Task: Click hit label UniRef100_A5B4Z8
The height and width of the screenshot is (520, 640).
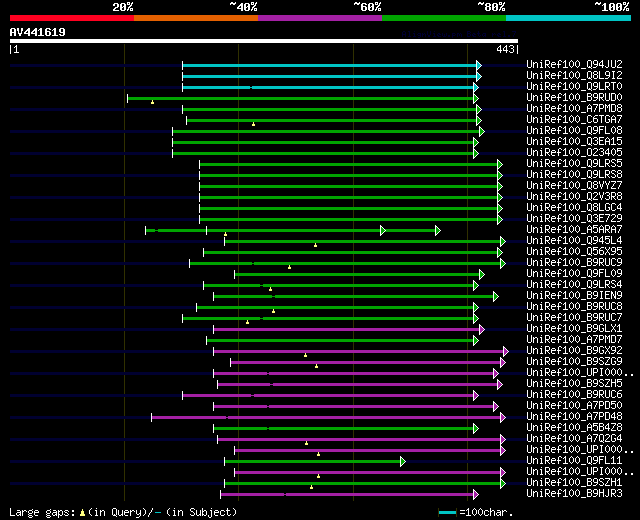Action: point(574,428)
